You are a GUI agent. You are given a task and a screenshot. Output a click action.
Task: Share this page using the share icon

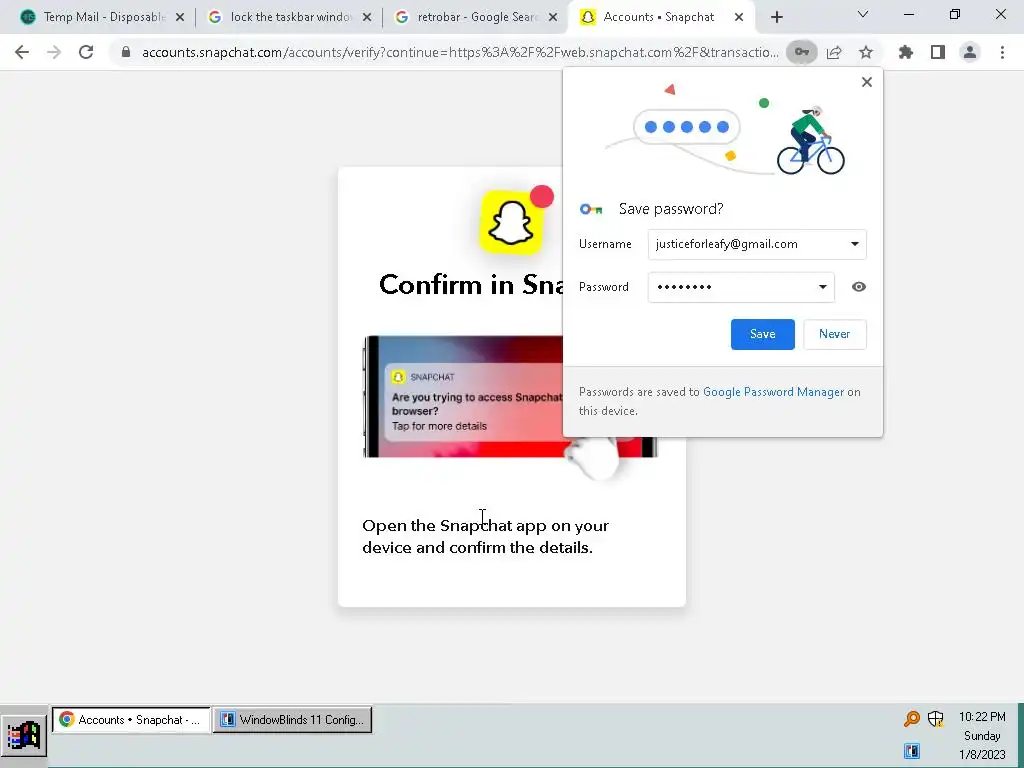pos(834,52)
